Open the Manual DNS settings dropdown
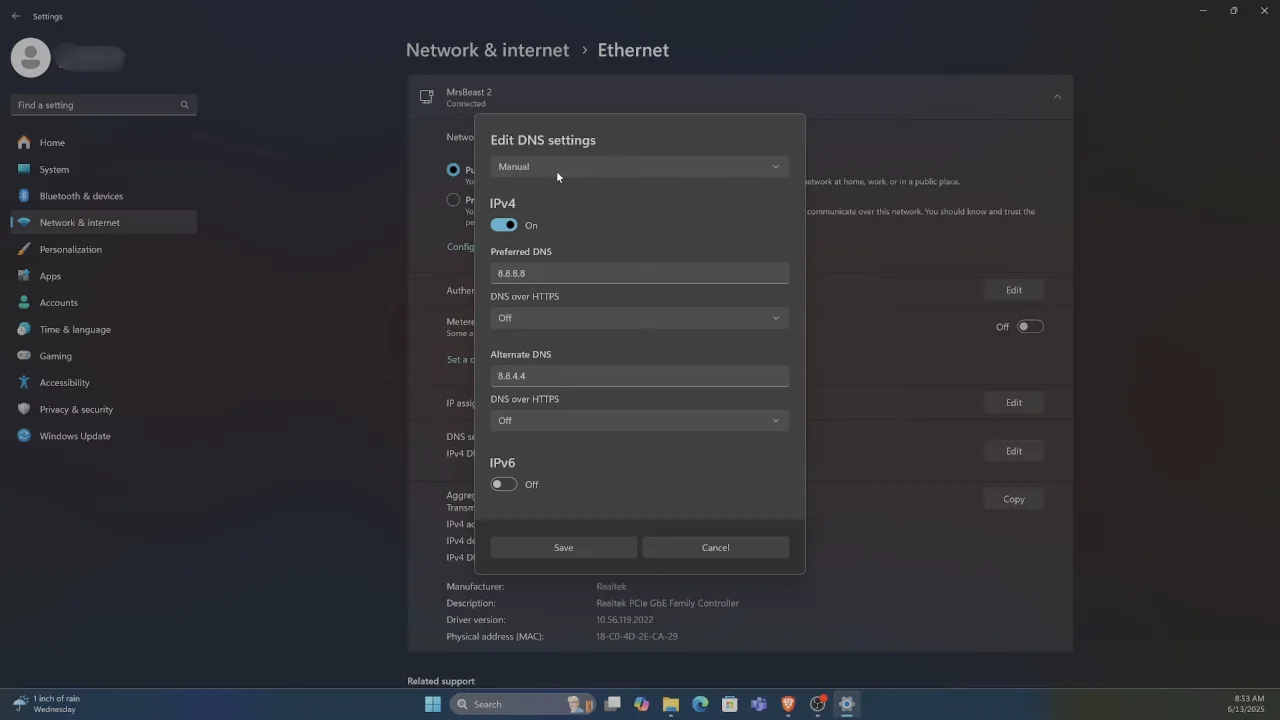 (639, 166)
